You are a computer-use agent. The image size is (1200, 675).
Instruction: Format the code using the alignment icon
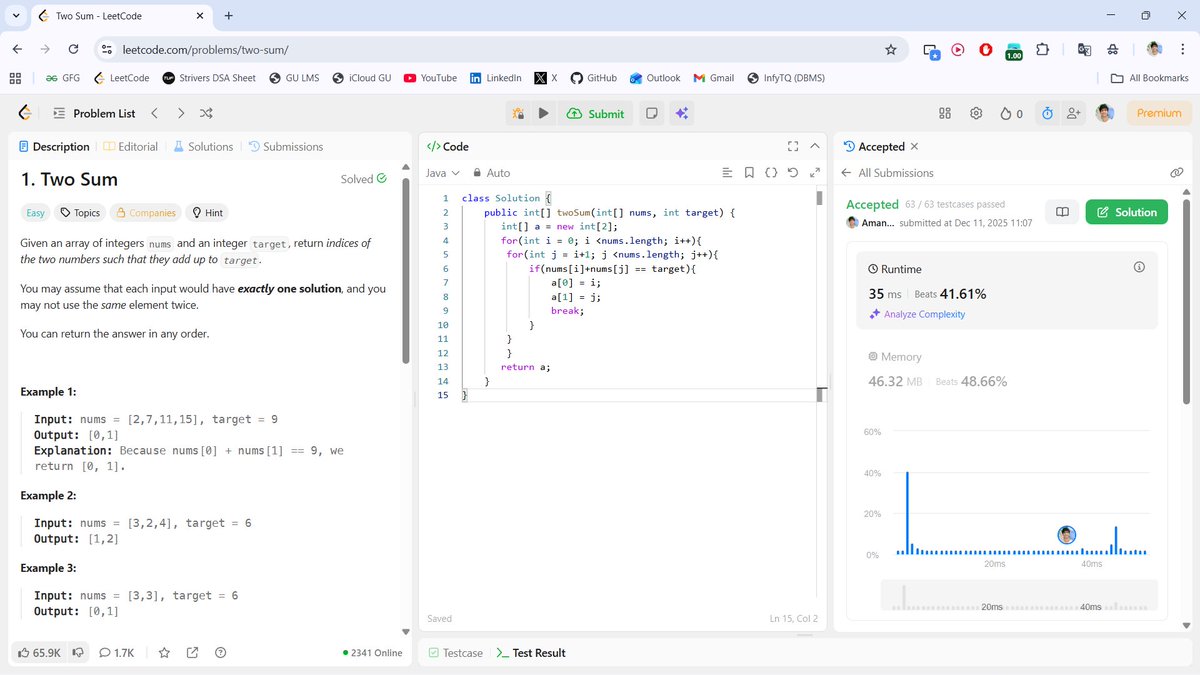[x=727, y=172]
